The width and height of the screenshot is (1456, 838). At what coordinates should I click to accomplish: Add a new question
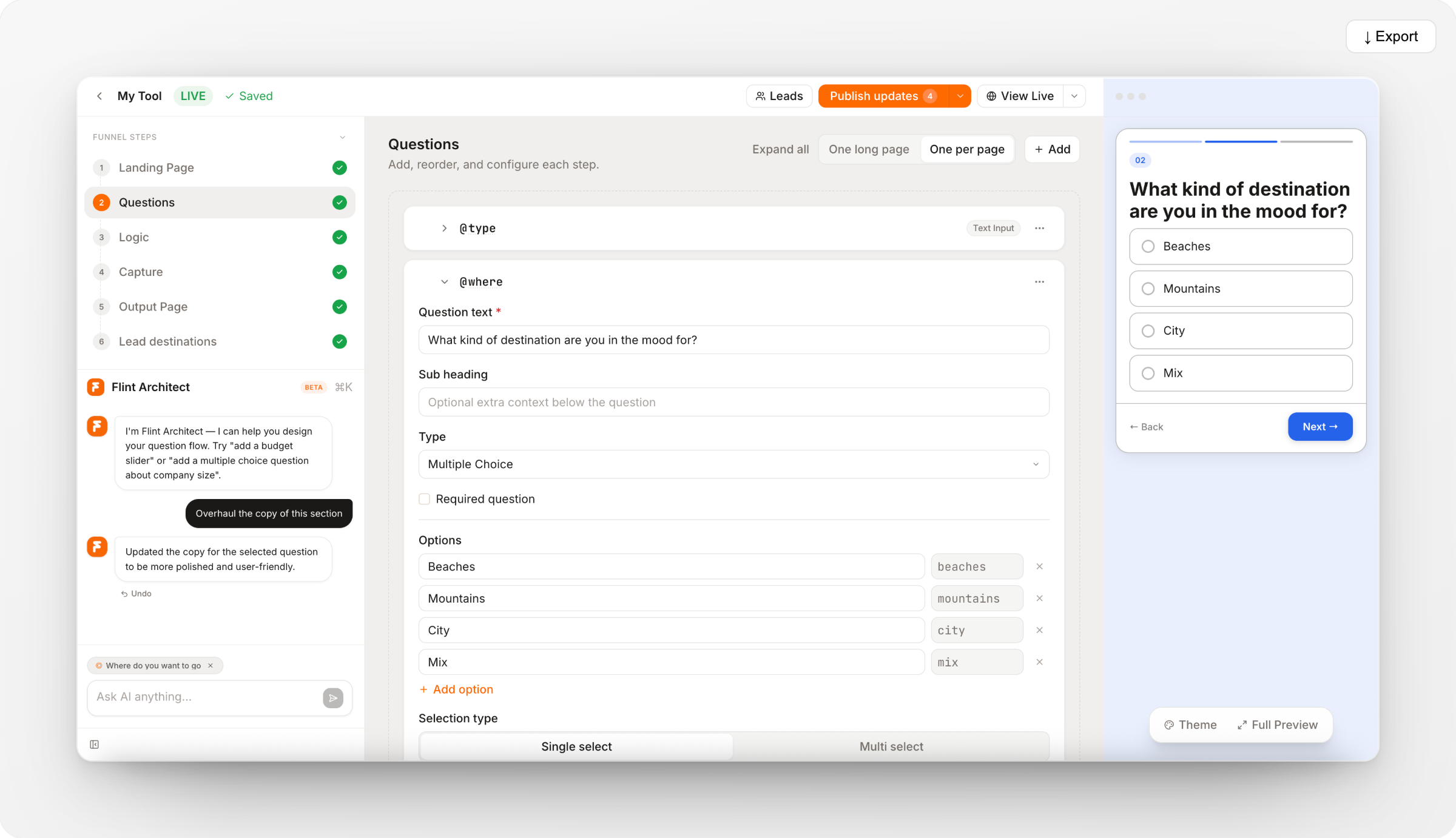[1052, 149]
